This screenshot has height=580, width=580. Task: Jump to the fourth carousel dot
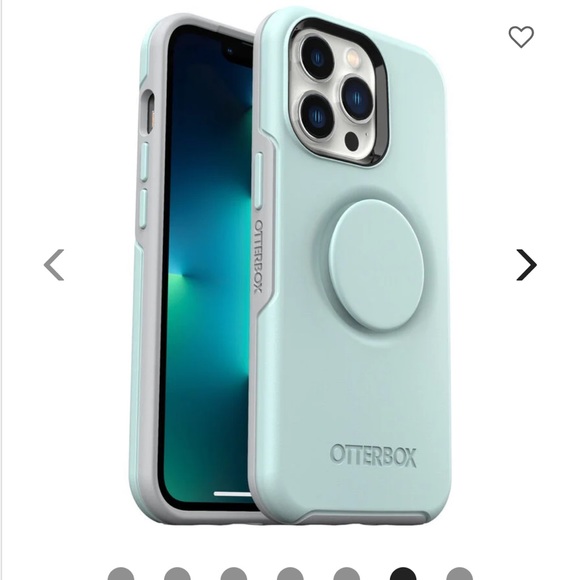(290, 574)
